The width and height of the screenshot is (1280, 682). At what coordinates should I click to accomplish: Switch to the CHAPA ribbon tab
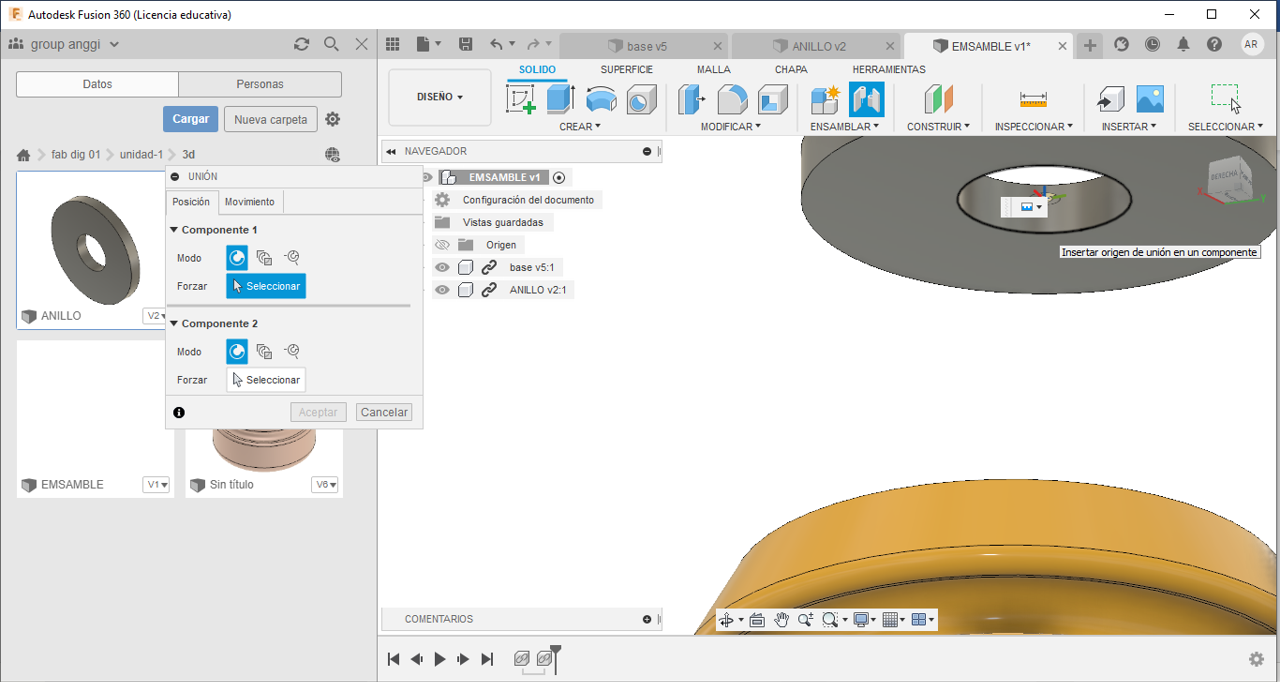(x=791, y=70)
